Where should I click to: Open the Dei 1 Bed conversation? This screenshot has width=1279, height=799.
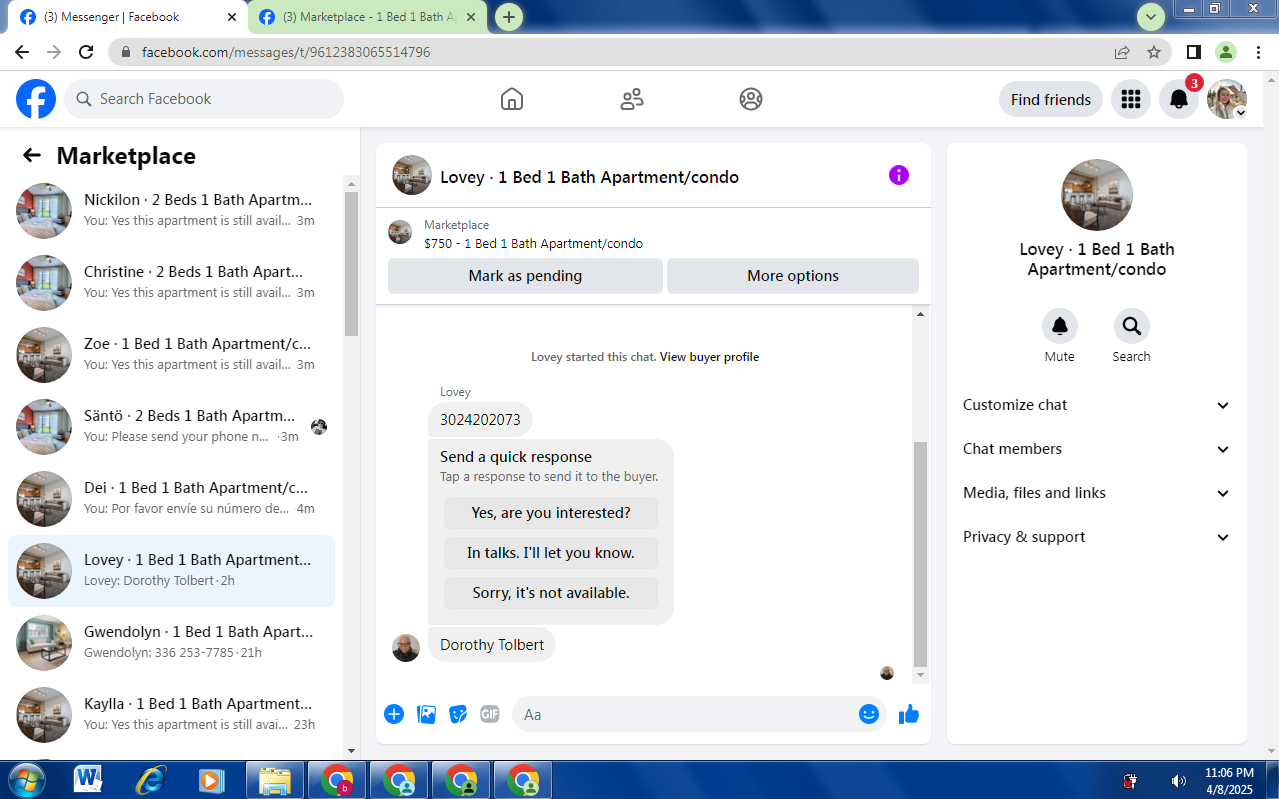point(172,498)
